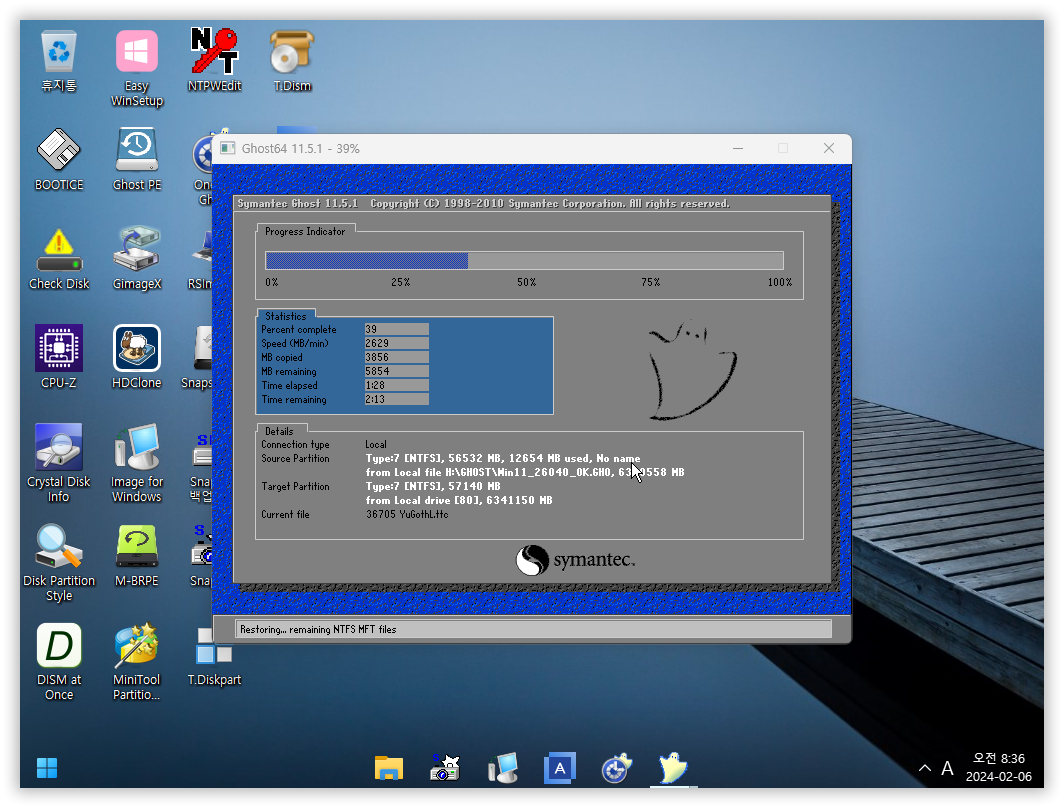
Task: Open Ghost PE desktop shortcut
Action: click(x=136, y=160)
